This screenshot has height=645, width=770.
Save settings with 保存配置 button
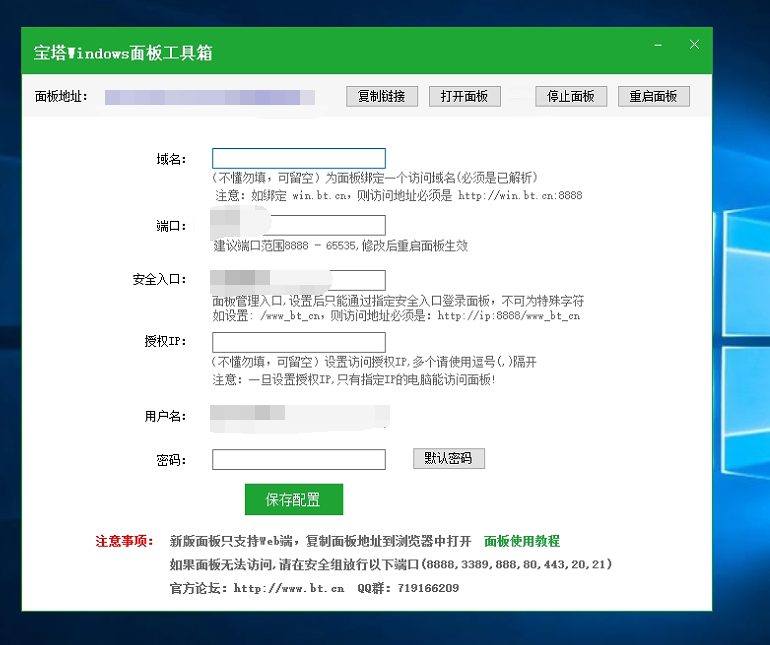tap(294, 500)
